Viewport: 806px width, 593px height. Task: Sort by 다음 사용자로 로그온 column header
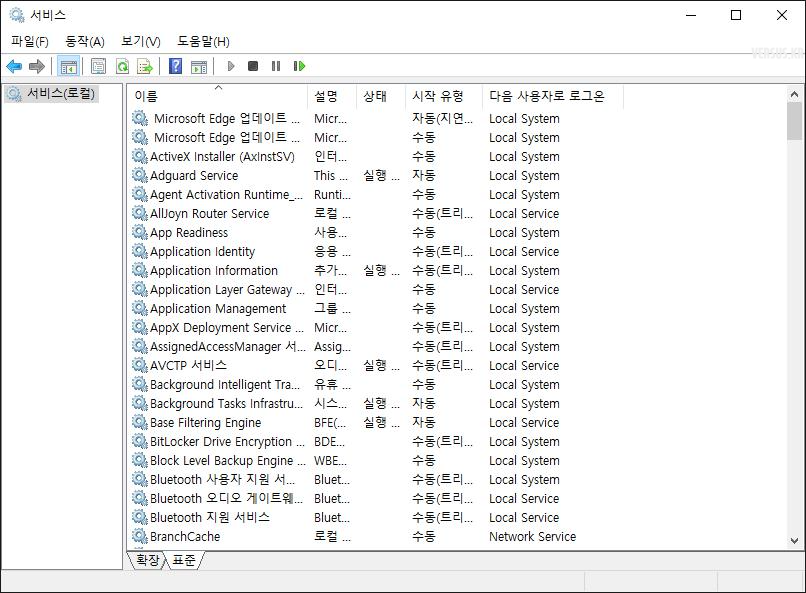tap(553, 96)
